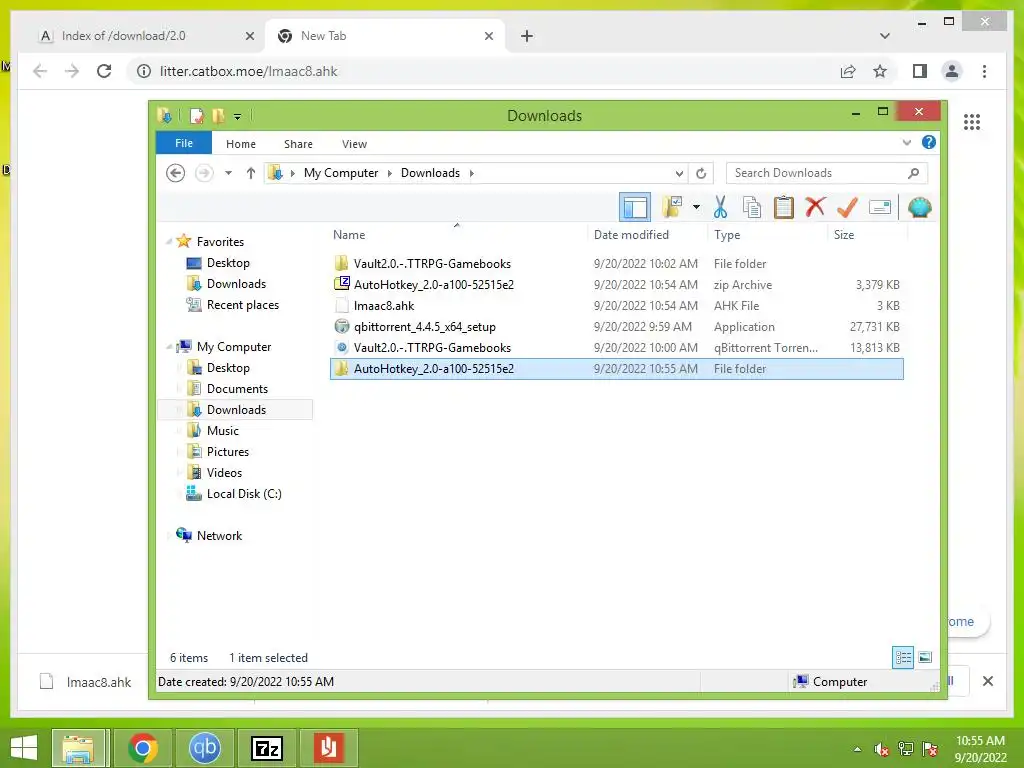Open the File menu tab
Image resolution: width=1024 pixels, height=768 pixels.
[x=184, y=143]
